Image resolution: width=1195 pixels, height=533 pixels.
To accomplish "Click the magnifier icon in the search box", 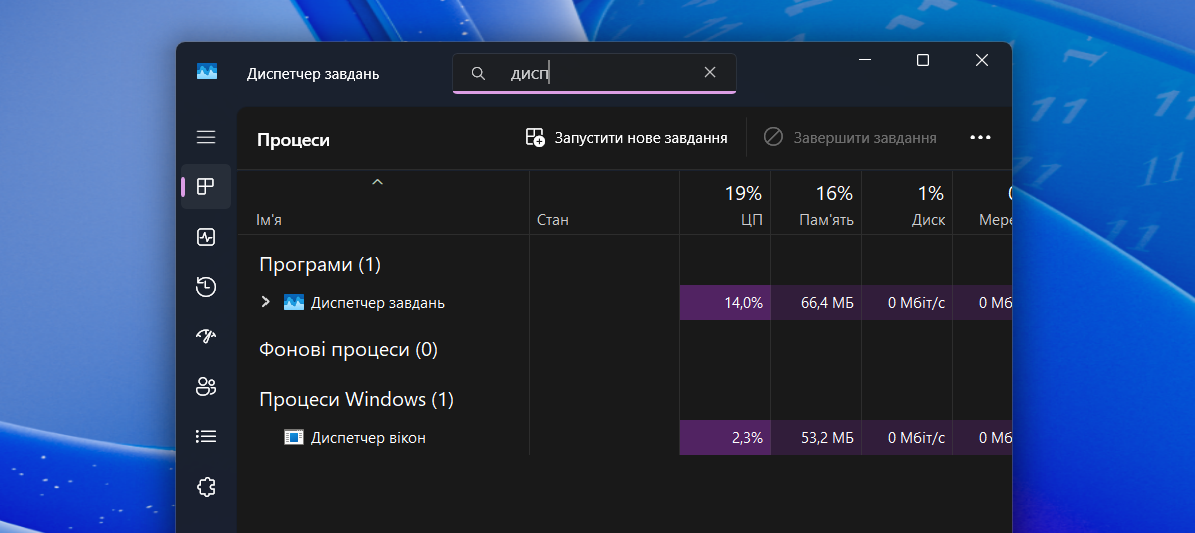I will pos(478,73).
